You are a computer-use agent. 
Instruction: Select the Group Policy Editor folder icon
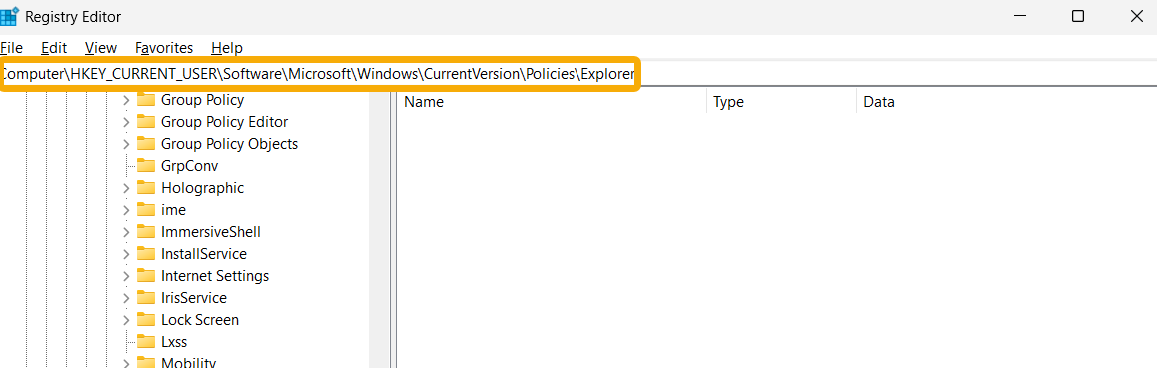click(x=146, y=122)
